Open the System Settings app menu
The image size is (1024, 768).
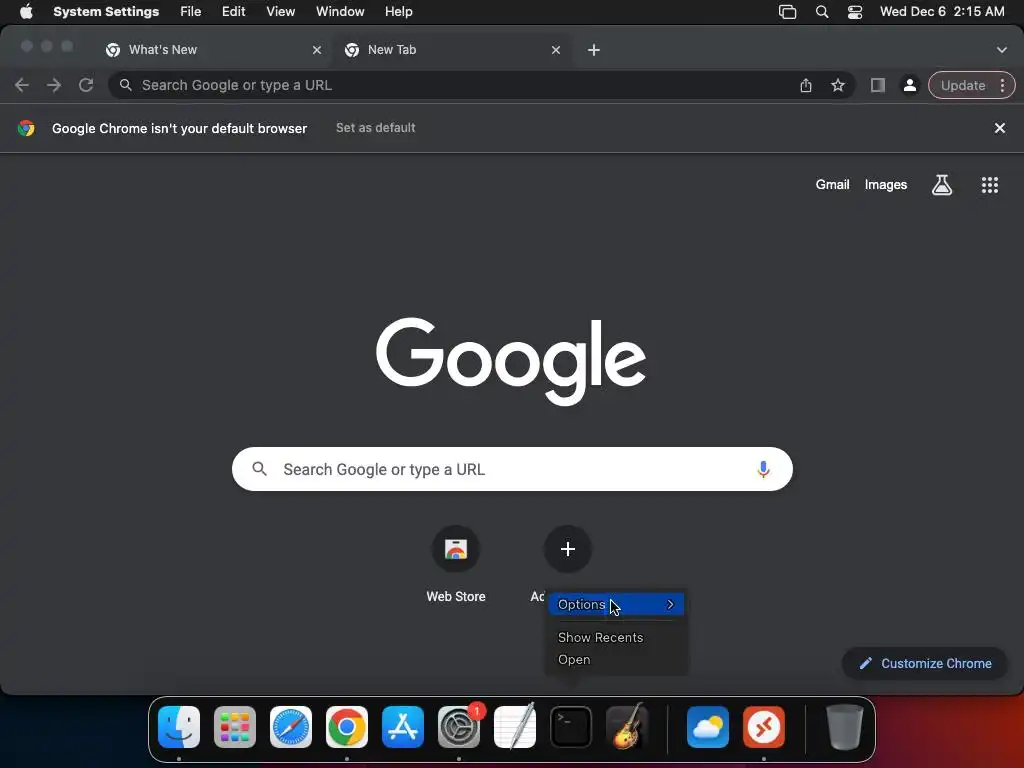[x=106, y=12]
